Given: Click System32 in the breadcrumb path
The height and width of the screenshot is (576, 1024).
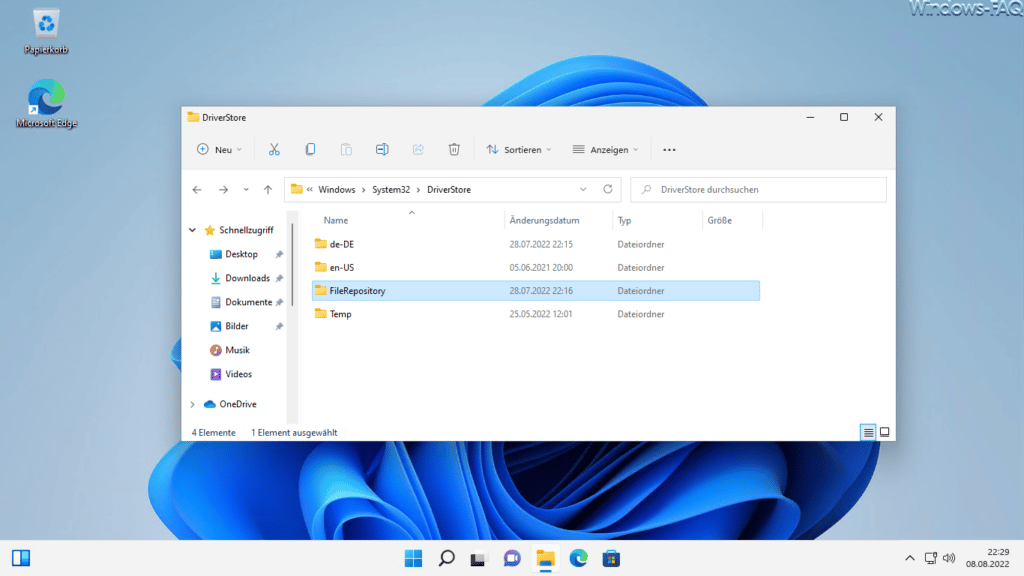Looking at the screenshot, I should coord(391,189).
